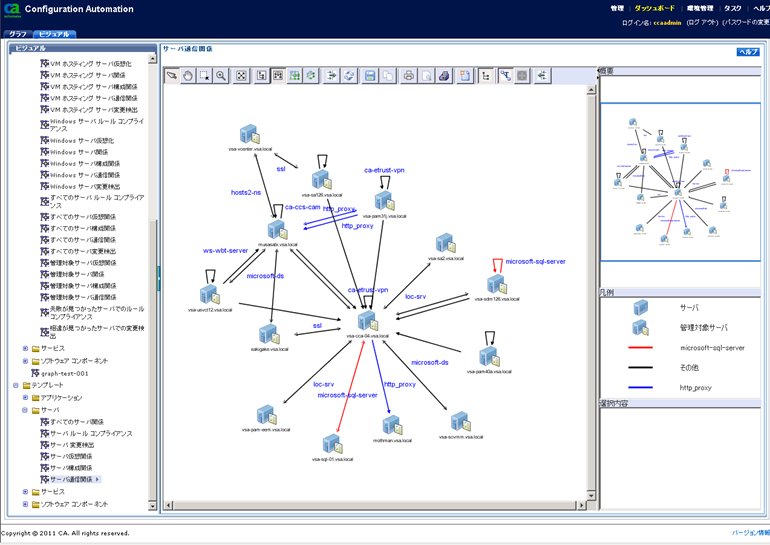The height and width of the screenshot is (545, 770).
Task: Expand ソフトウェア コンポーネント folder under テンプレート
Action: tap(25, 504)
